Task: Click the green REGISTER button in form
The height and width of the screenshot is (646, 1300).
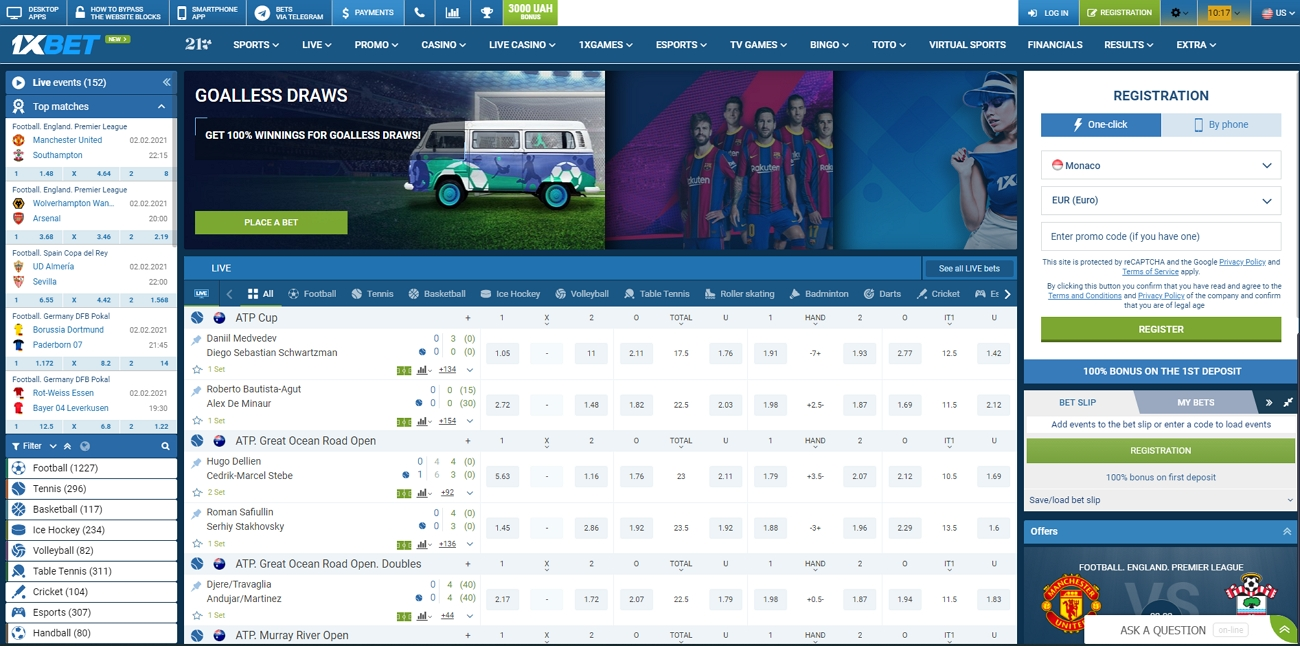Action: tap(1161, 329)
